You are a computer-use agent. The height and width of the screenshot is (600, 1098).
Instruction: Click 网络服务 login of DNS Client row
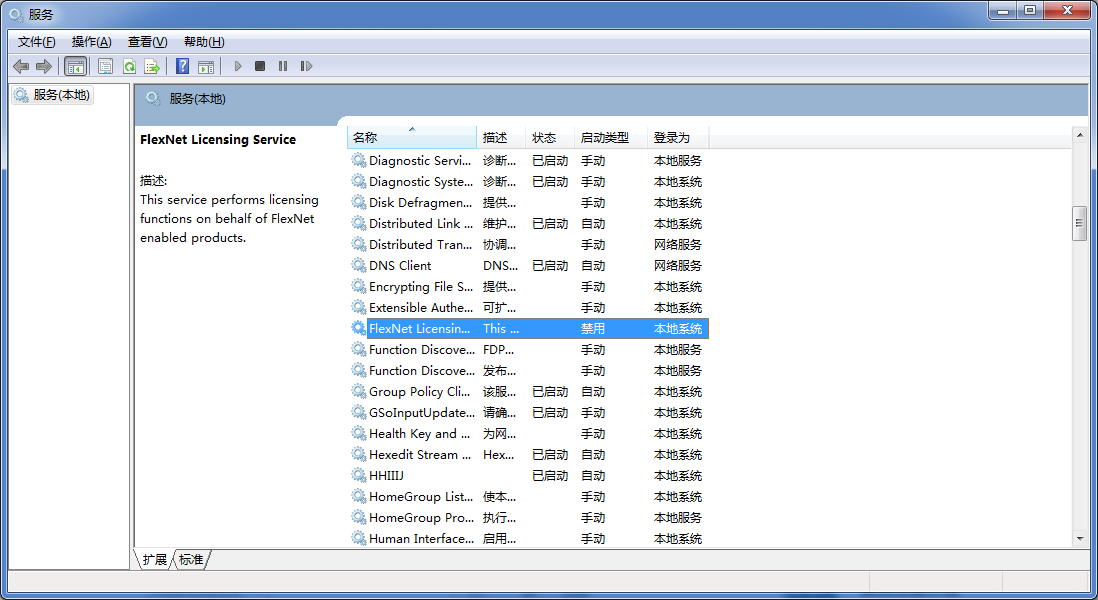click(678, 265)
